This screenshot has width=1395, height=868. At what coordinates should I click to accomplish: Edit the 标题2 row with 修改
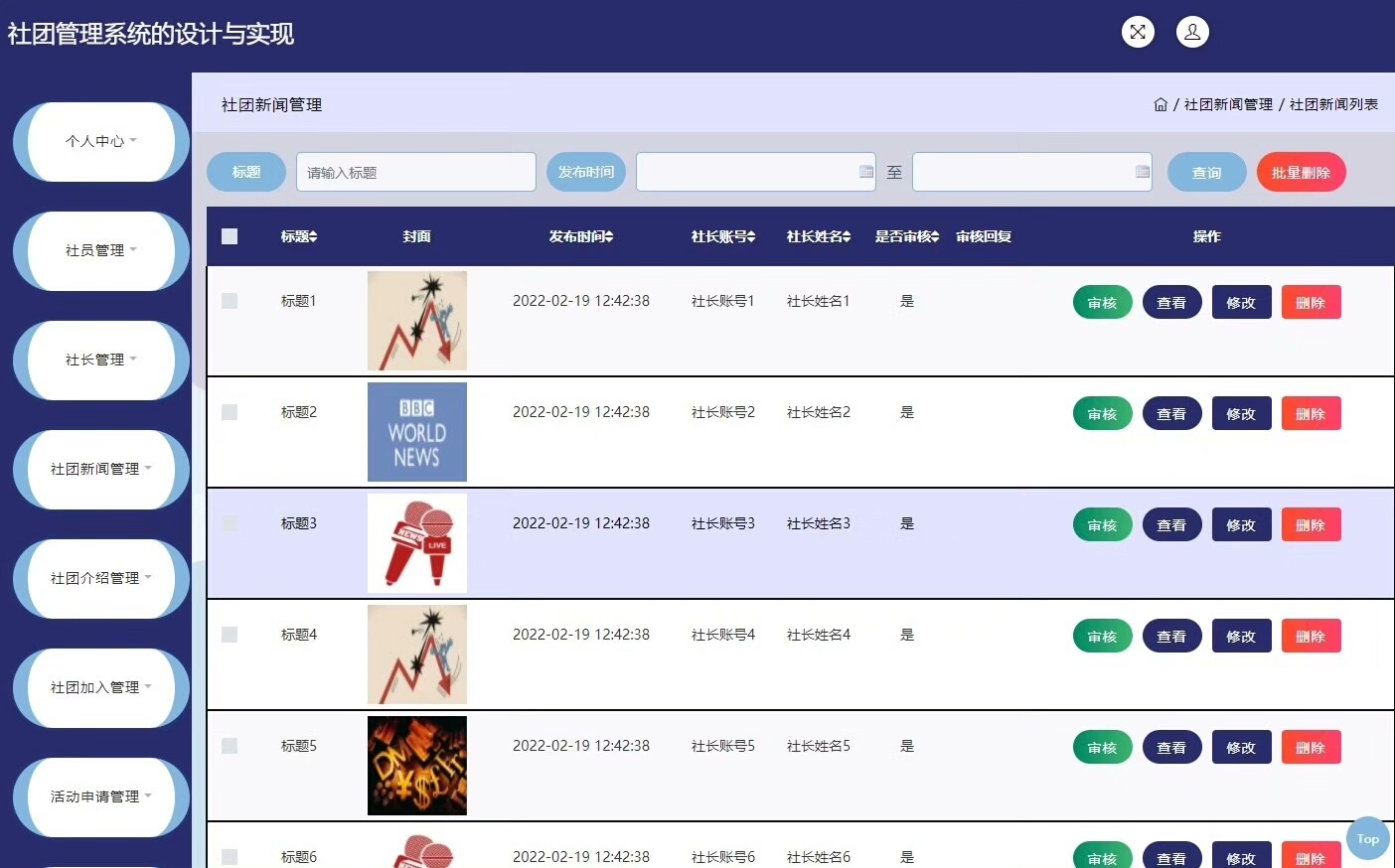[x=1242, y=414]
